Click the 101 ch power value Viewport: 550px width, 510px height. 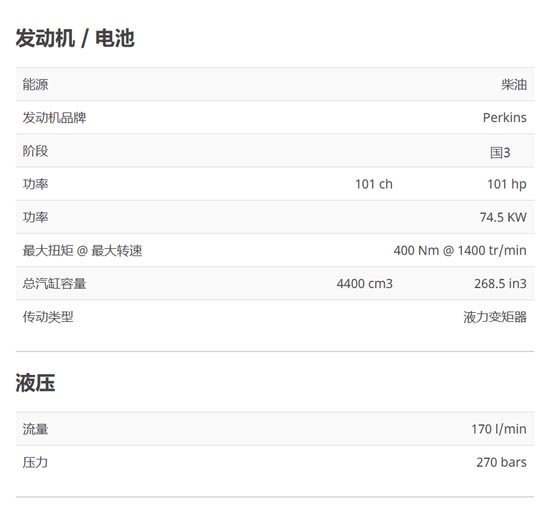(374, 184)
